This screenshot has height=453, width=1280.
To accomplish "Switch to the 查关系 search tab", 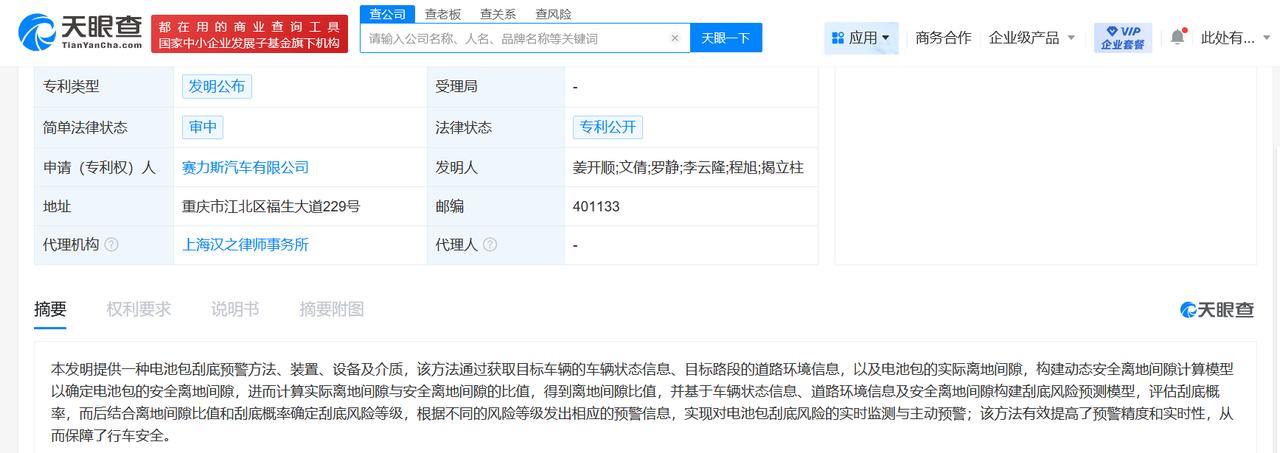I will coord(497,14).
